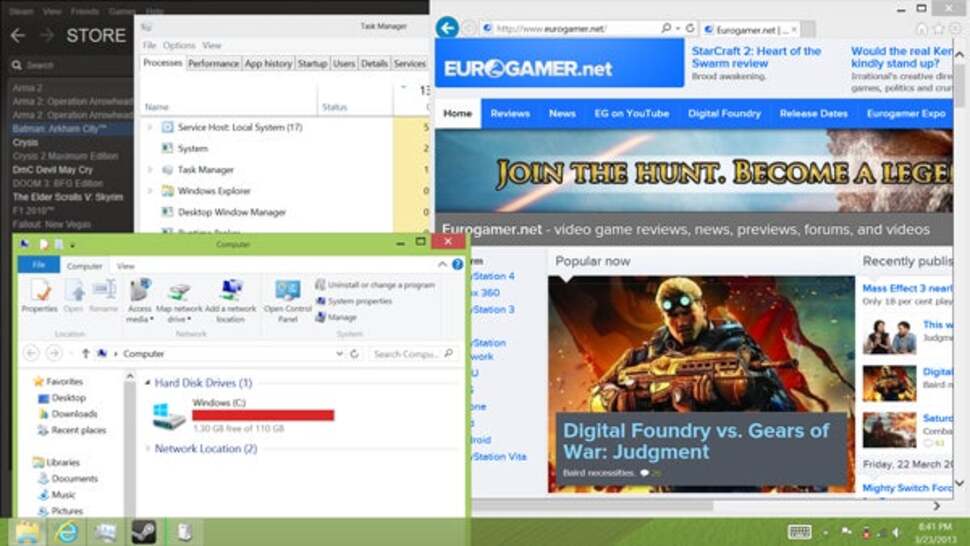Open the File tab in Computer window
The width and height of the screenshot is (970, 546).
38,265
